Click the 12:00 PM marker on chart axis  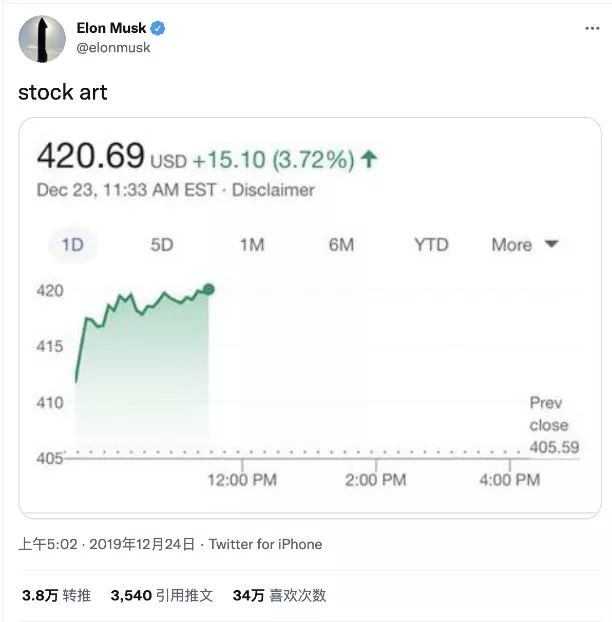click(242, 480)
